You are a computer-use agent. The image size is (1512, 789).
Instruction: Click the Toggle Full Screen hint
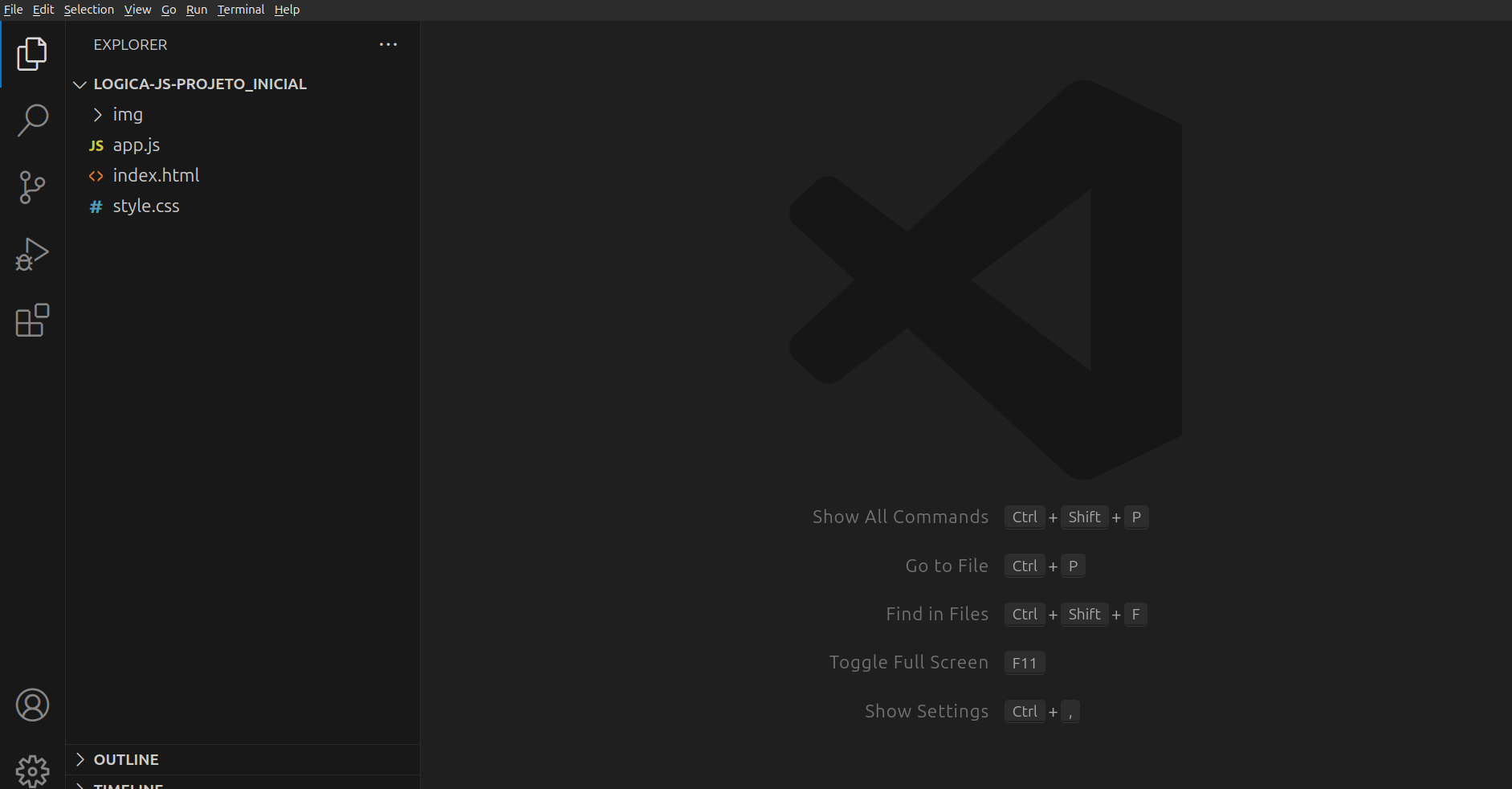(x=908, y=663)
